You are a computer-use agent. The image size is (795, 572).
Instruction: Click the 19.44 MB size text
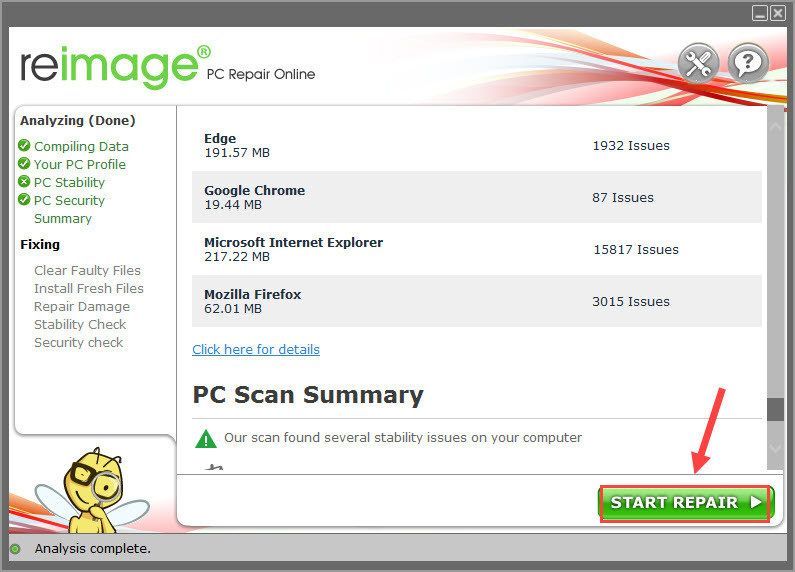click(233, 204)
